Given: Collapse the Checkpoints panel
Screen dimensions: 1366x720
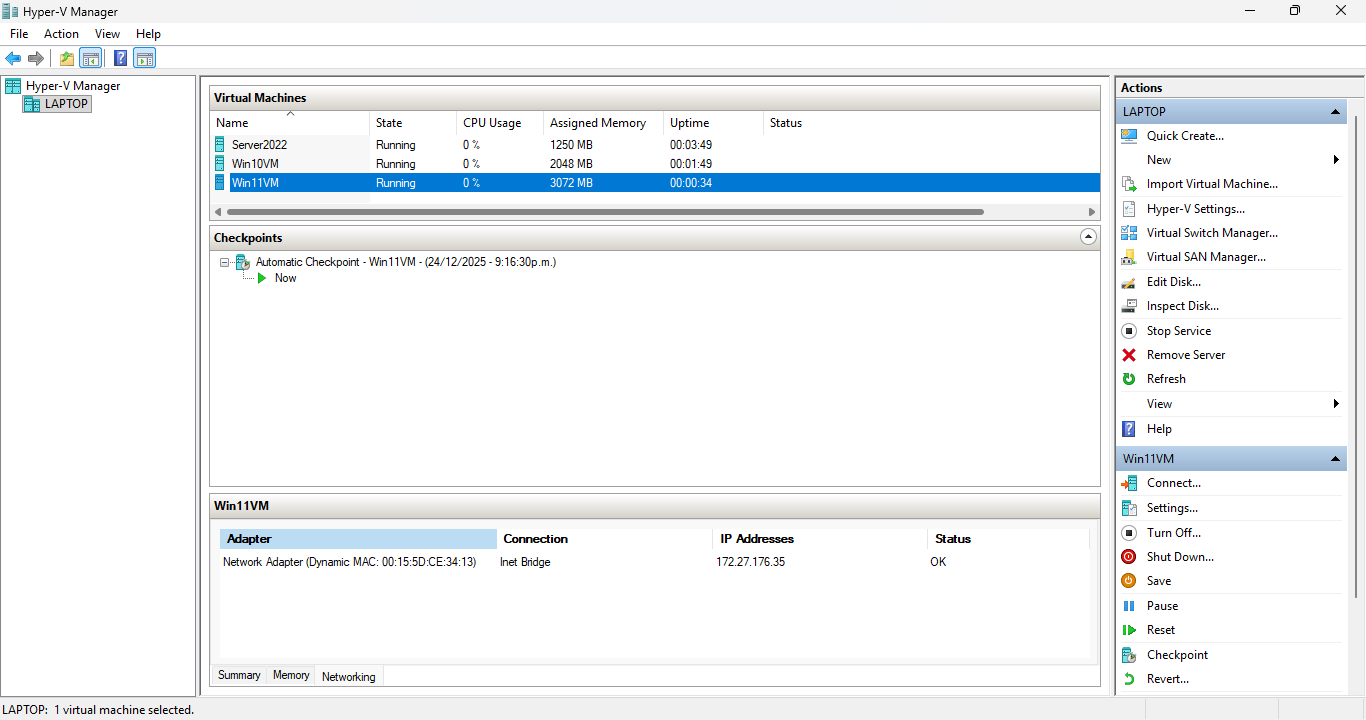Looking at the screenshot, I should pyautogui.click(x=1088, y=238).
